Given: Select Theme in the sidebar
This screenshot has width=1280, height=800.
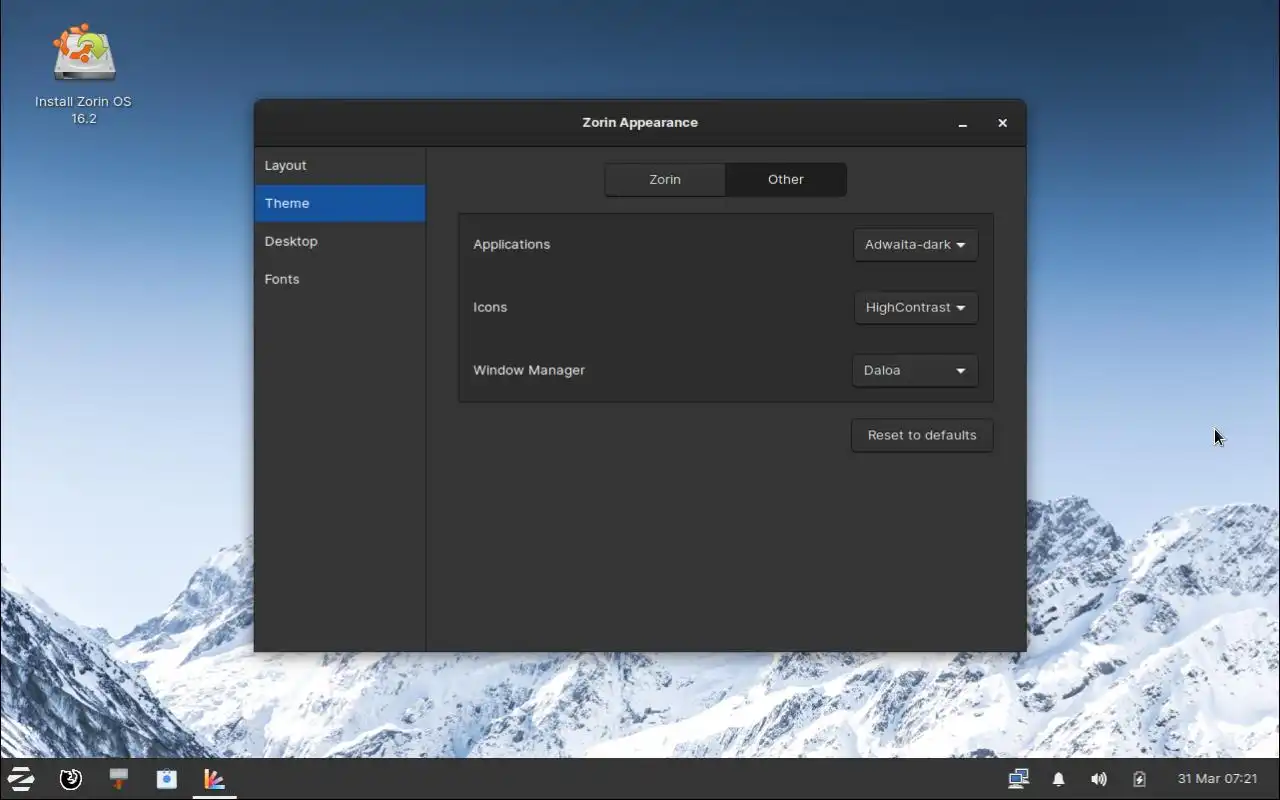Looking at the screenshot, I should tap(340, 203).
